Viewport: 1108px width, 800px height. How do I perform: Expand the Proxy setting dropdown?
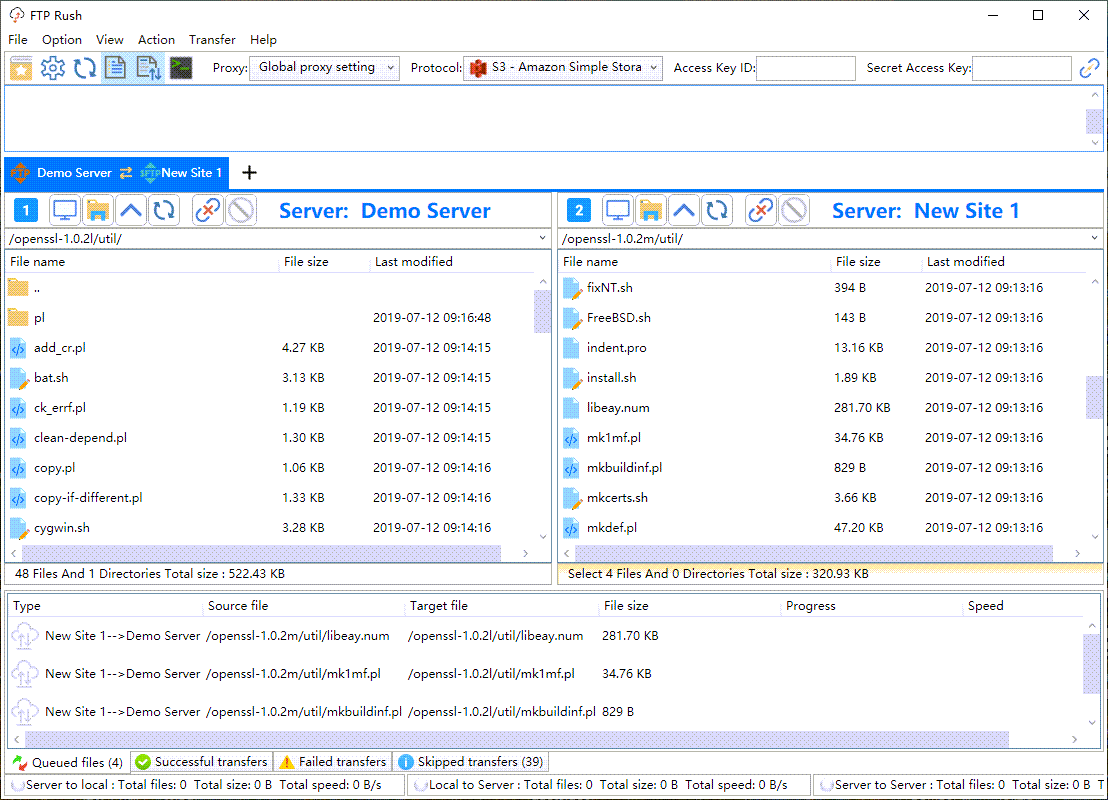tap(324, 68)
